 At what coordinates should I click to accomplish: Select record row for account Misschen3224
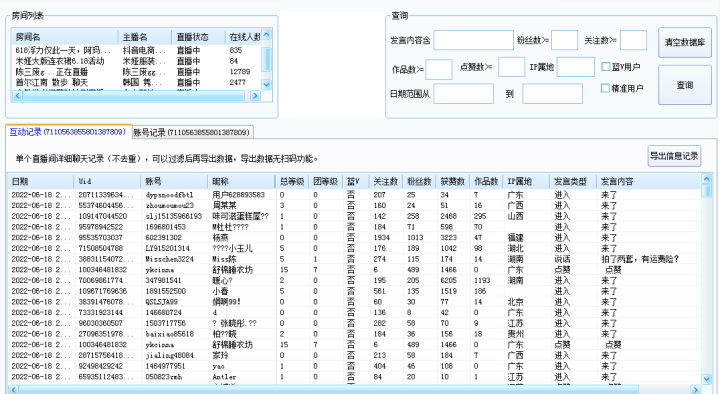(354, 259)
